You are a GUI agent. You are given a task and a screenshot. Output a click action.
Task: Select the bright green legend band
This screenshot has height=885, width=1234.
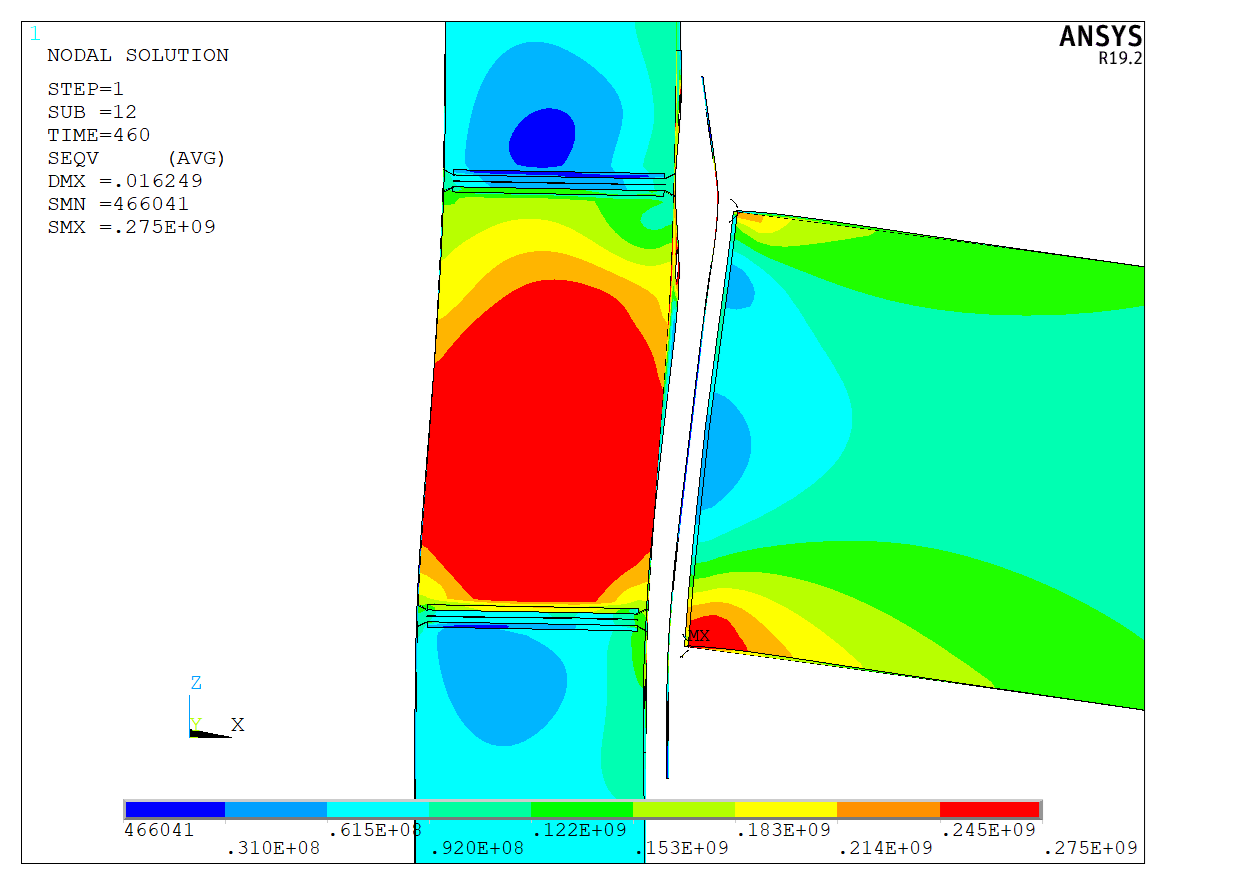pos(582,809)
